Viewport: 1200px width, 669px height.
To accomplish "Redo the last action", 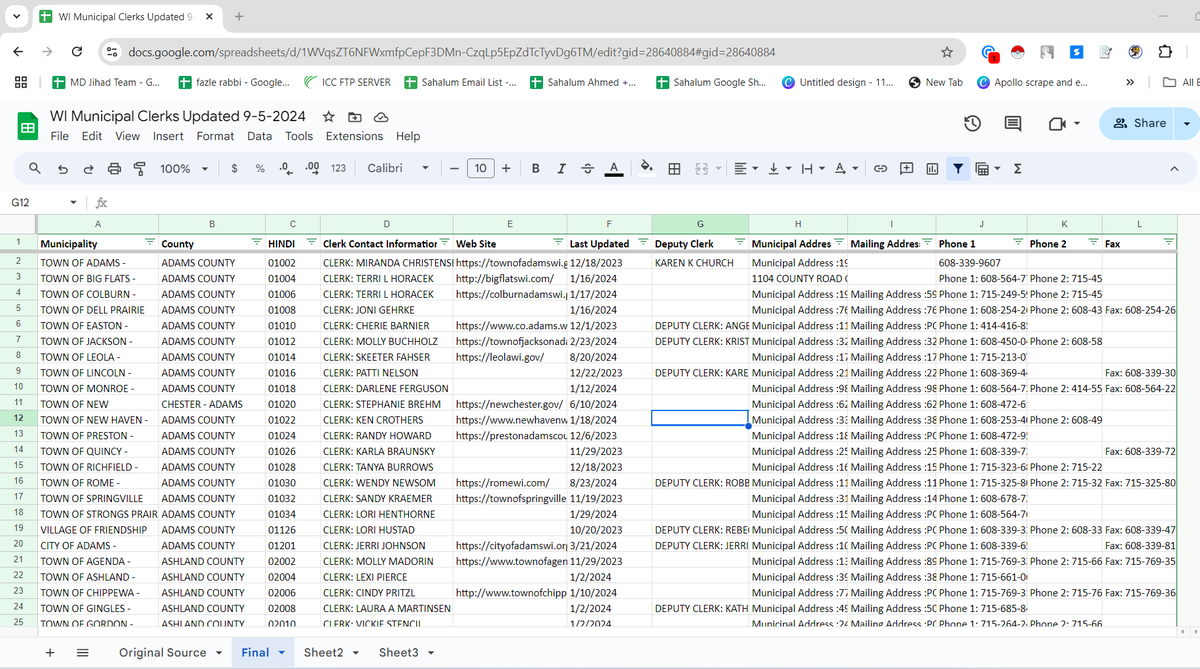I will [88, 169].
